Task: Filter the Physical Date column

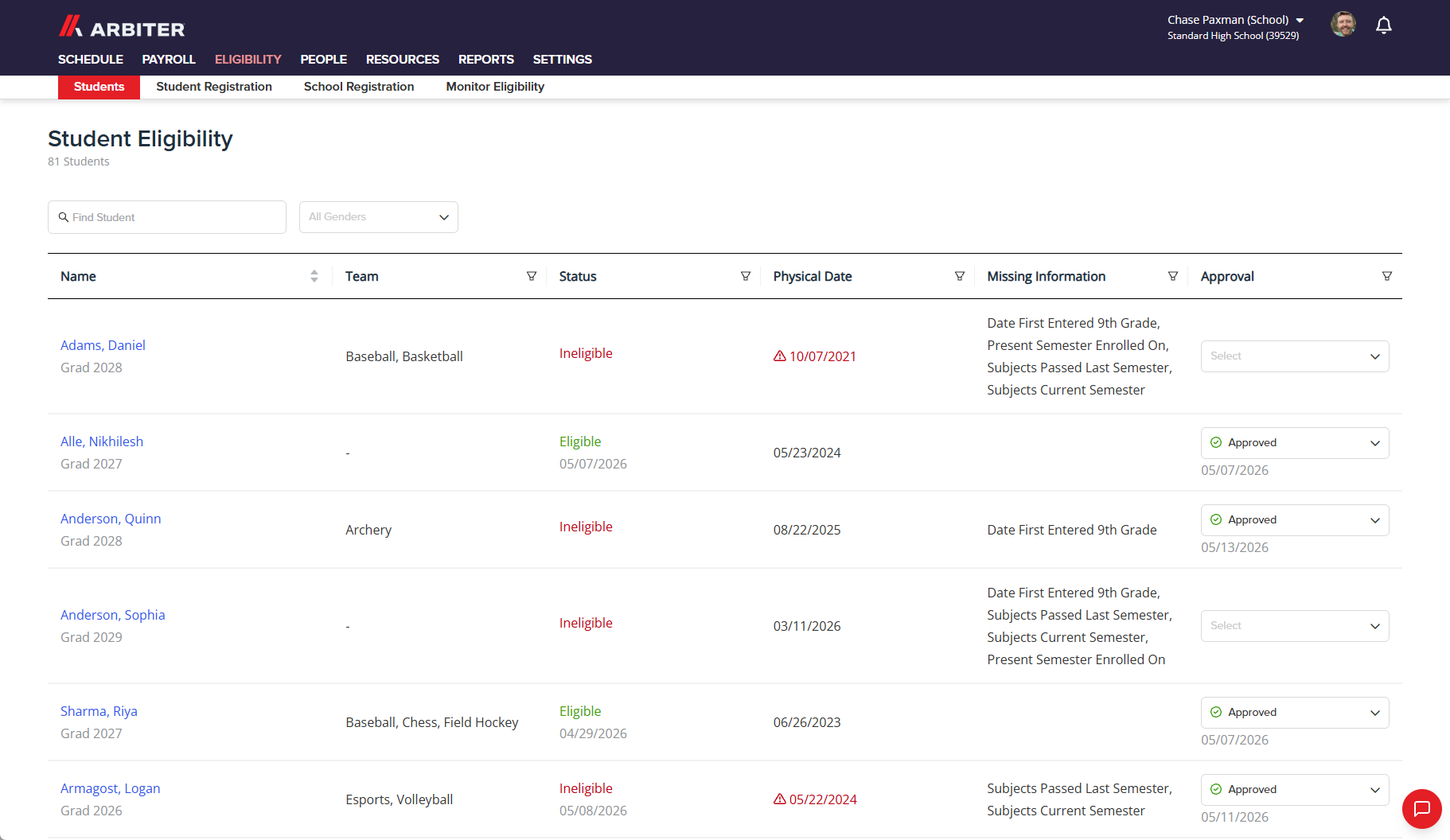Action: point(959,276)
